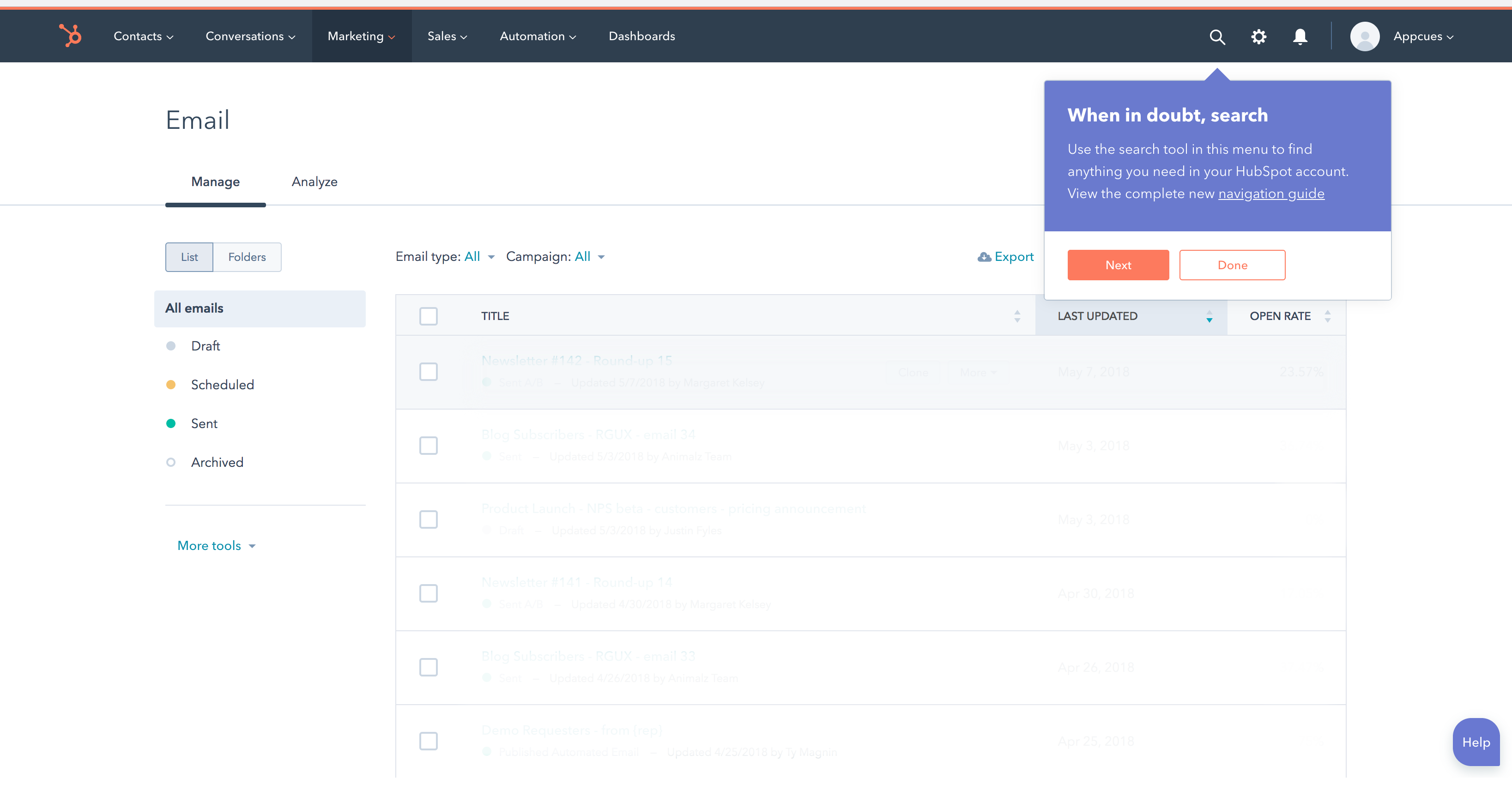Check Blog Subscribers email 33 row
Screen dimensions: 1512x785
pyautogui.click(x=428, y=668)
